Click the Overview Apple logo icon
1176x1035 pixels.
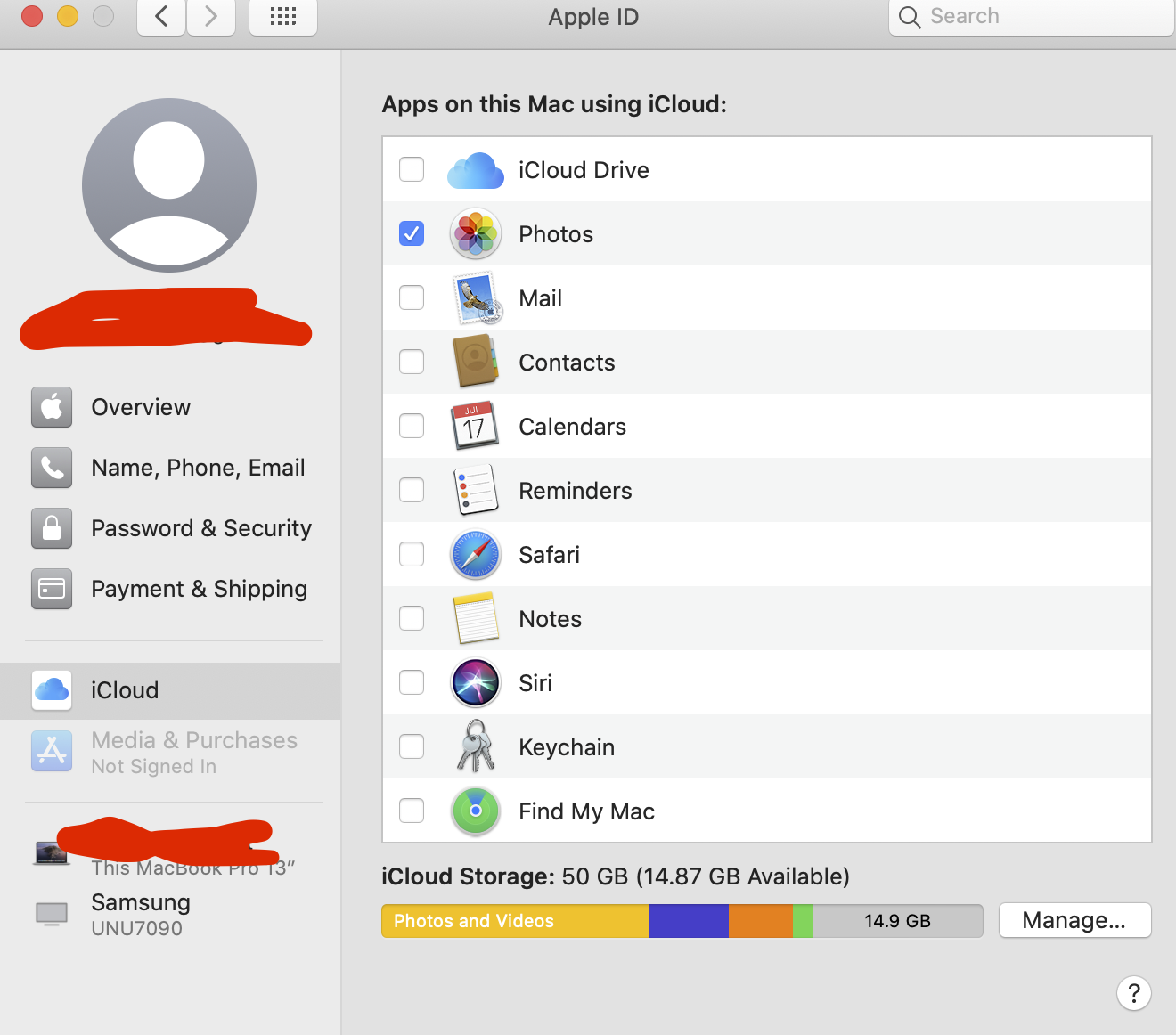(x=52, y=407)
